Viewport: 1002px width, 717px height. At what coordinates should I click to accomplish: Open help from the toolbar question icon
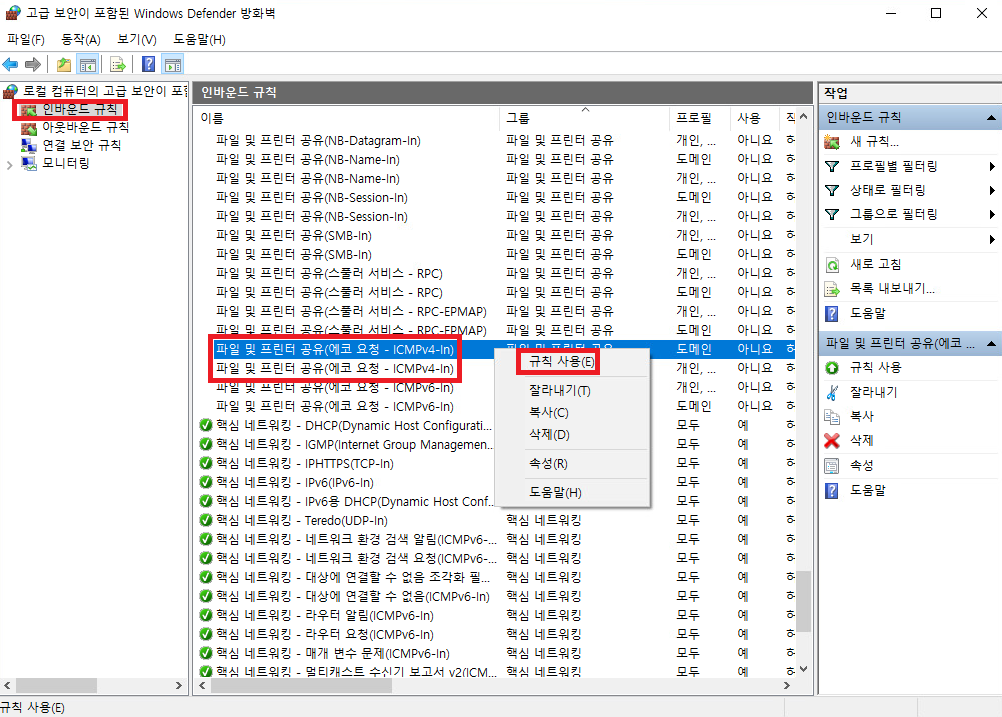click(148, 65)
